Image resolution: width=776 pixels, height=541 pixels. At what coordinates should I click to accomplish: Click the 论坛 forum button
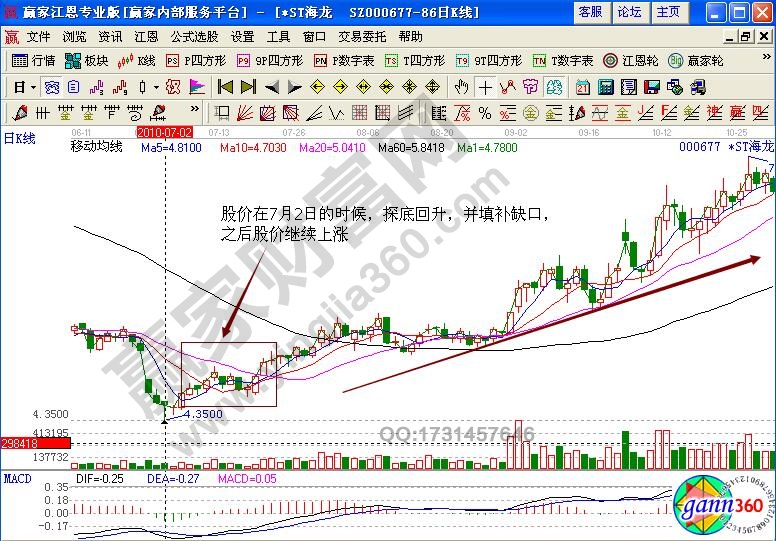pos(629,12)
